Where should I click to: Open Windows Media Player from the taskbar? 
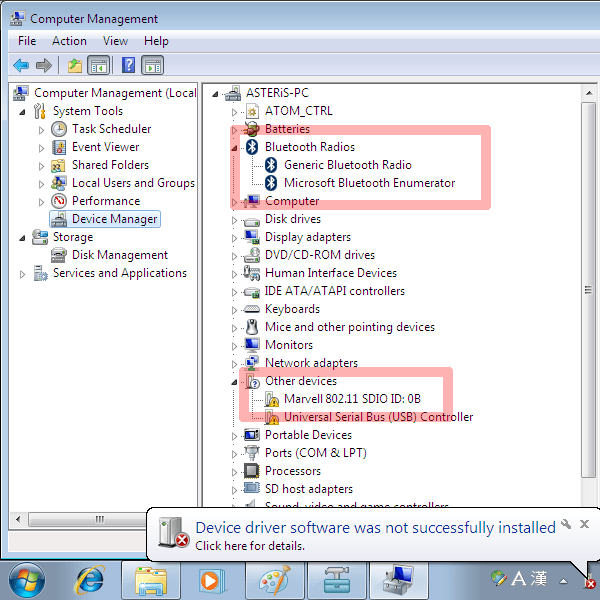pyautogui.click(x=210, y=579)
